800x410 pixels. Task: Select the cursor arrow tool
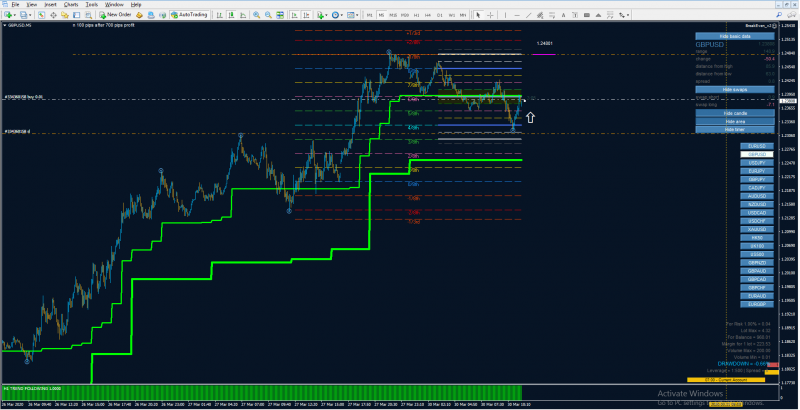point(478,15)
